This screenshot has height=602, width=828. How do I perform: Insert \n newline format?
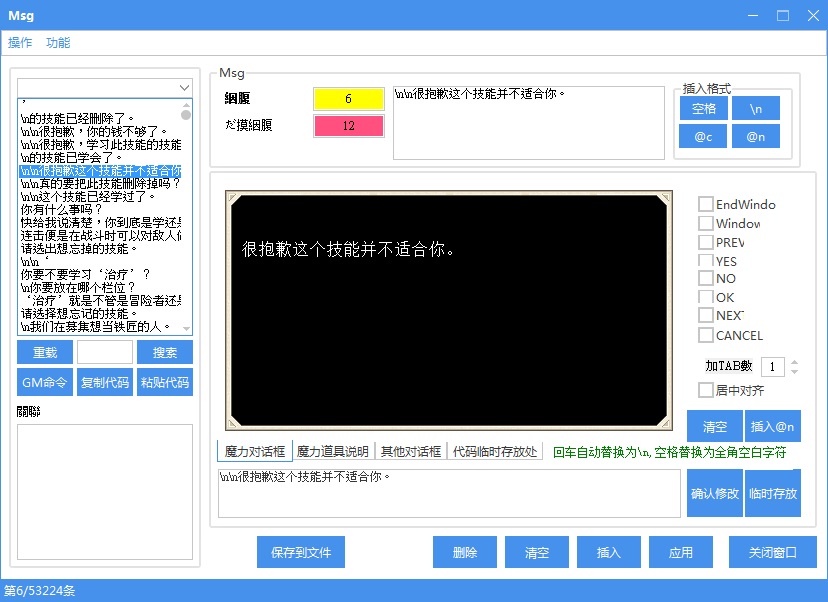click(x=756, y=108)
